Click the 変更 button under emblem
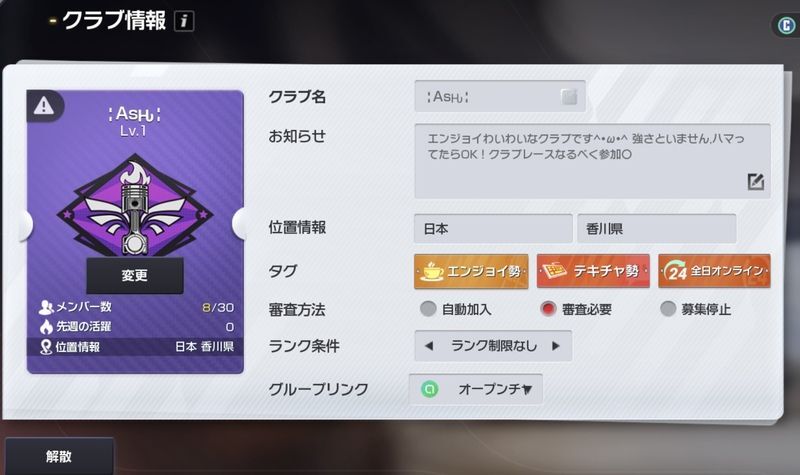The width and height of the screenshot is (800, 475). click(x=135, y=276)
